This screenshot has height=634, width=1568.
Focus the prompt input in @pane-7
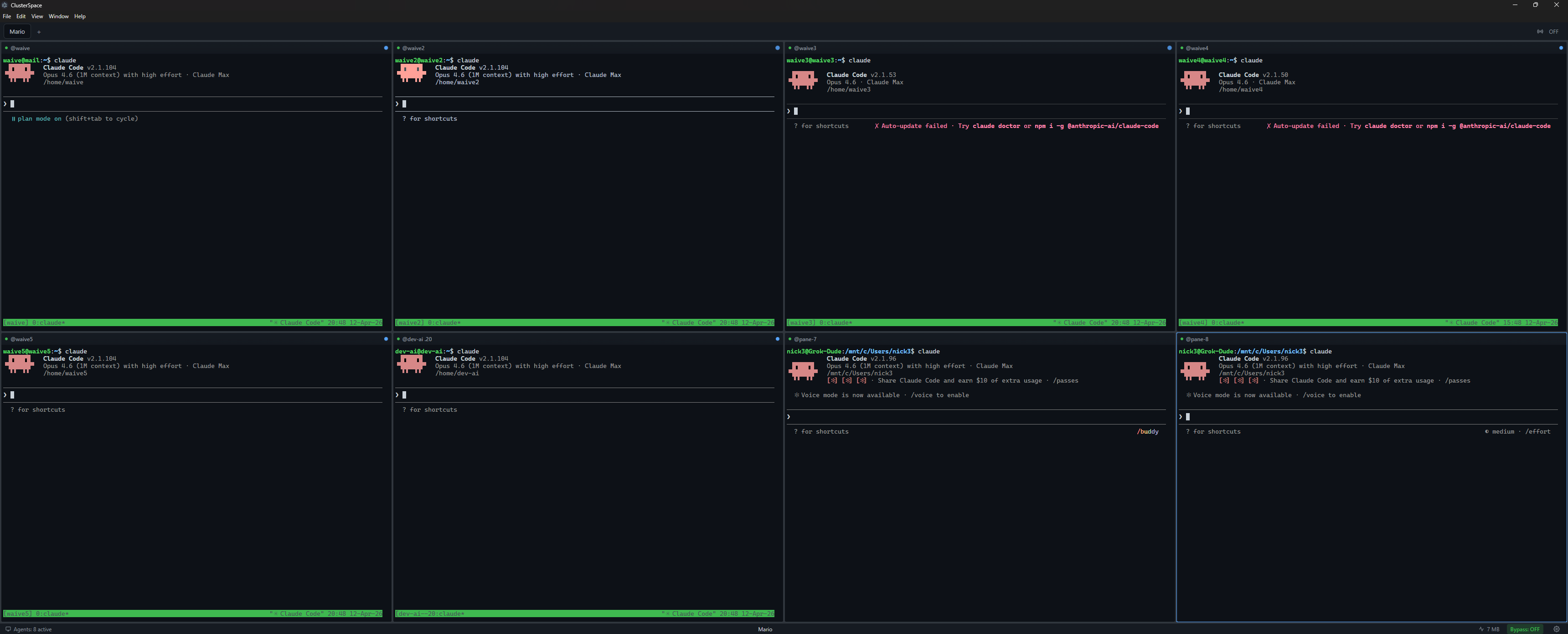tap(976, 417)
